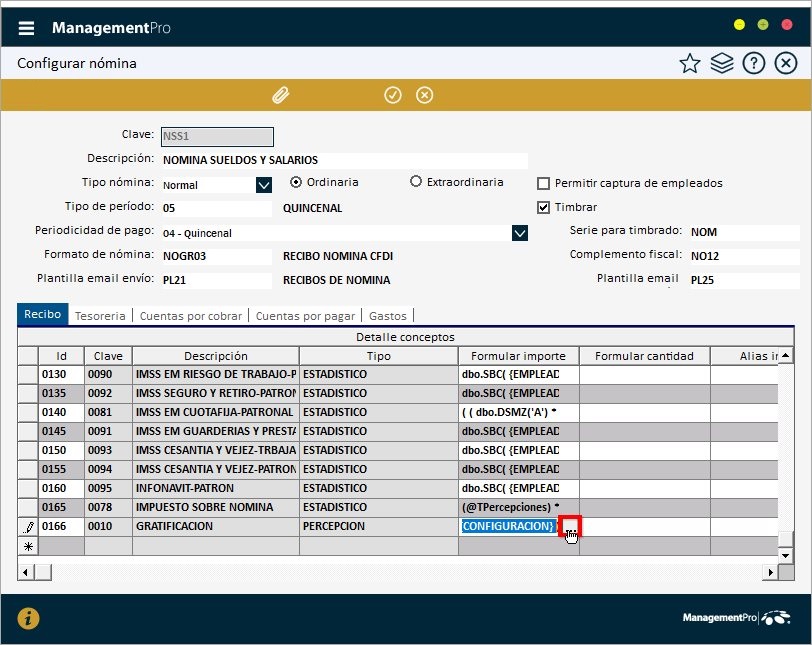The width and height of the screenshot is (812, 645).
Task: Select the IMSS EM CUOTAFIJA-PATRONAL cell
Action: [216, 412]
